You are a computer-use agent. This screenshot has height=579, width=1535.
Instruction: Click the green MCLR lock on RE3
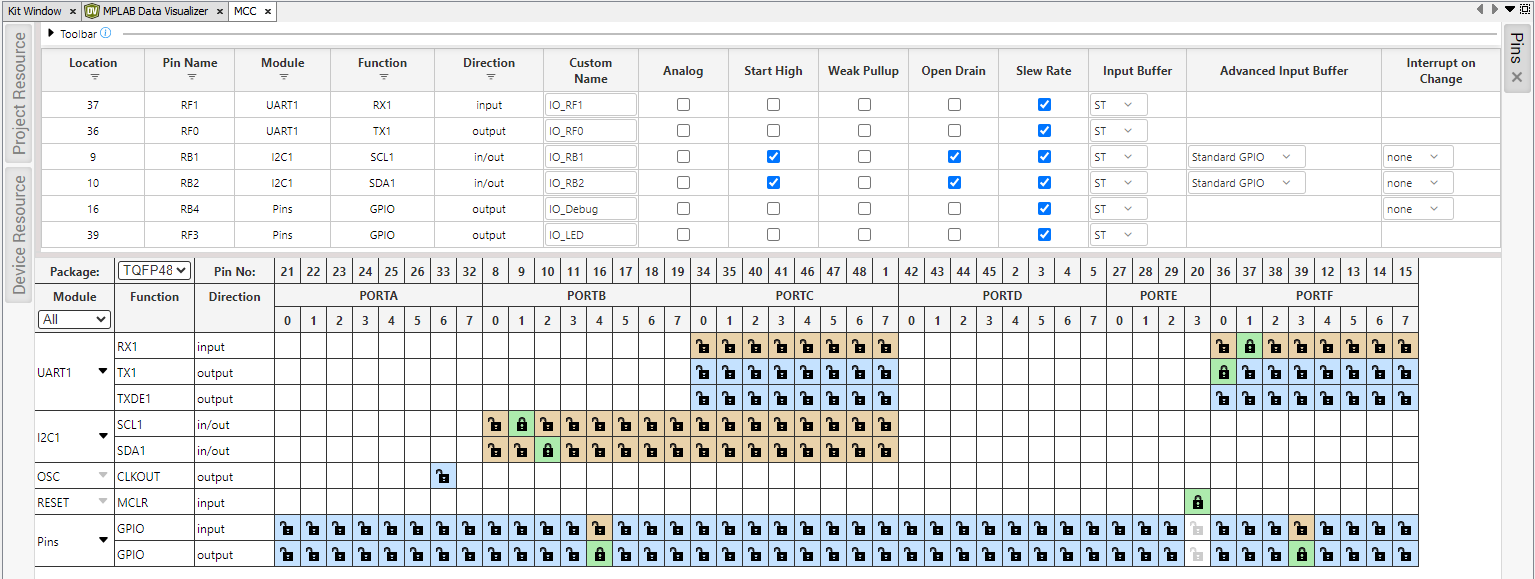point(1197,503)
